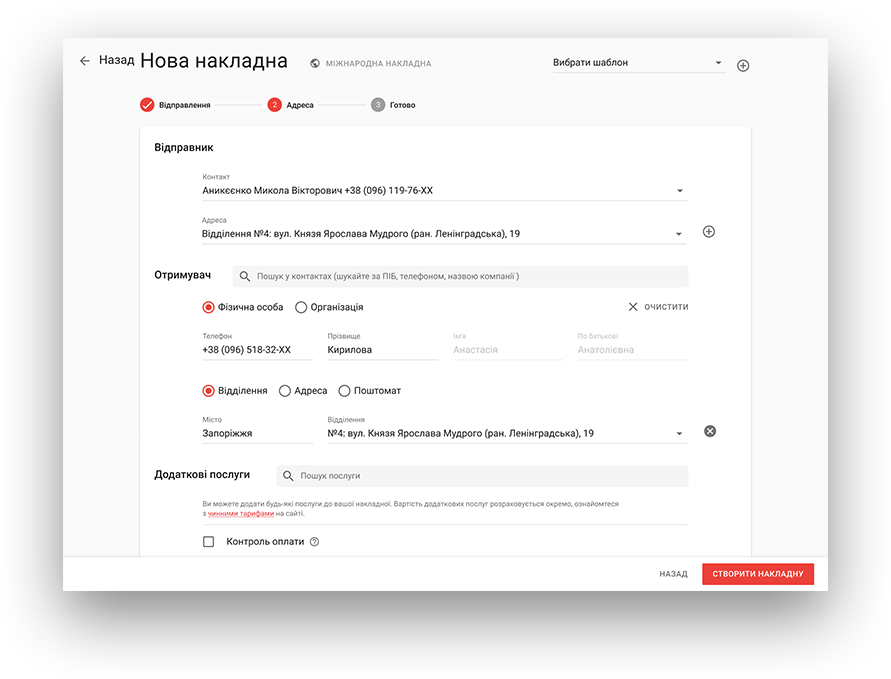Click the По батькові field Анатоліївна
Viewport: 891px width, 679px height.
coord(633,345)
